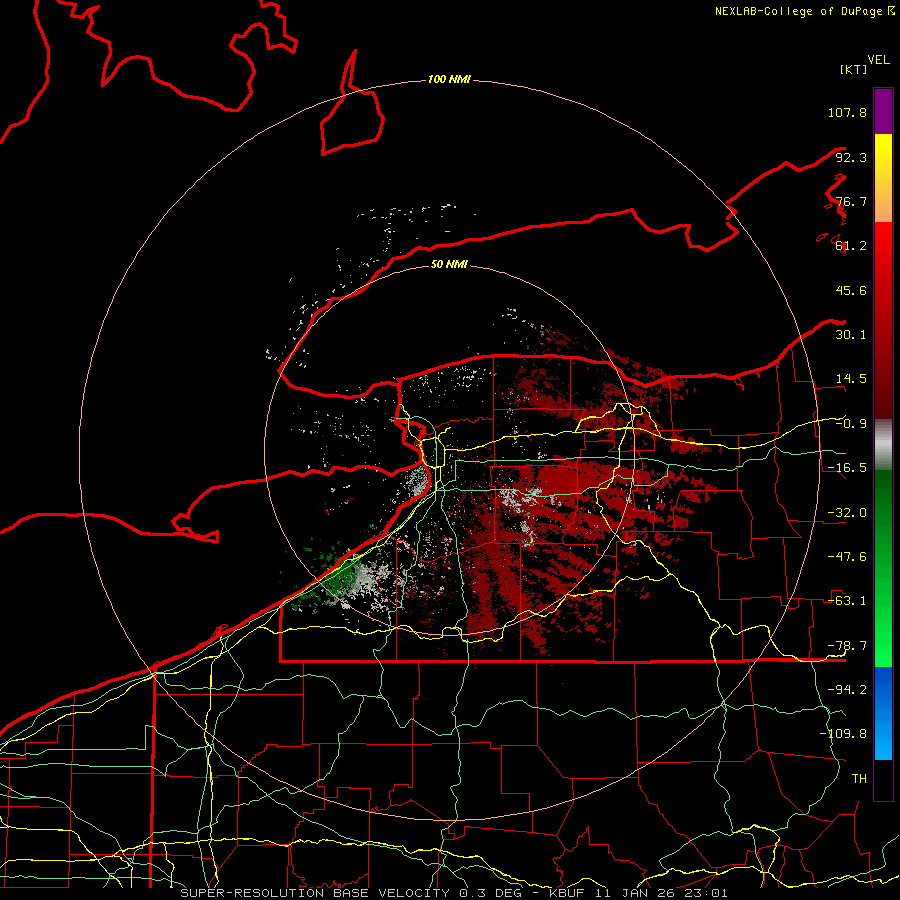
Task: Click the 100 NMI range ring label
Action: 449,79
